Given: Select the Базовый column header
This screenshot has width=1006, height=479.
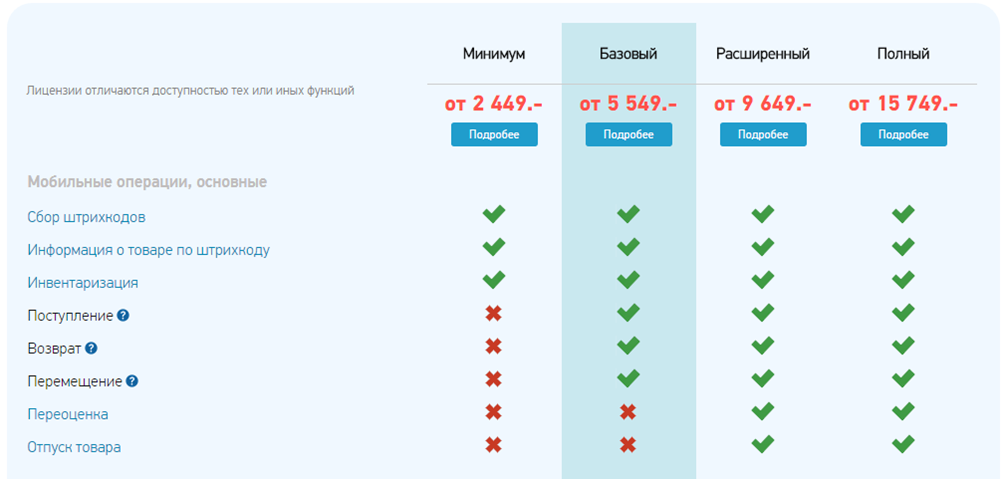Looking at the screenshot, I should [629, 54].
